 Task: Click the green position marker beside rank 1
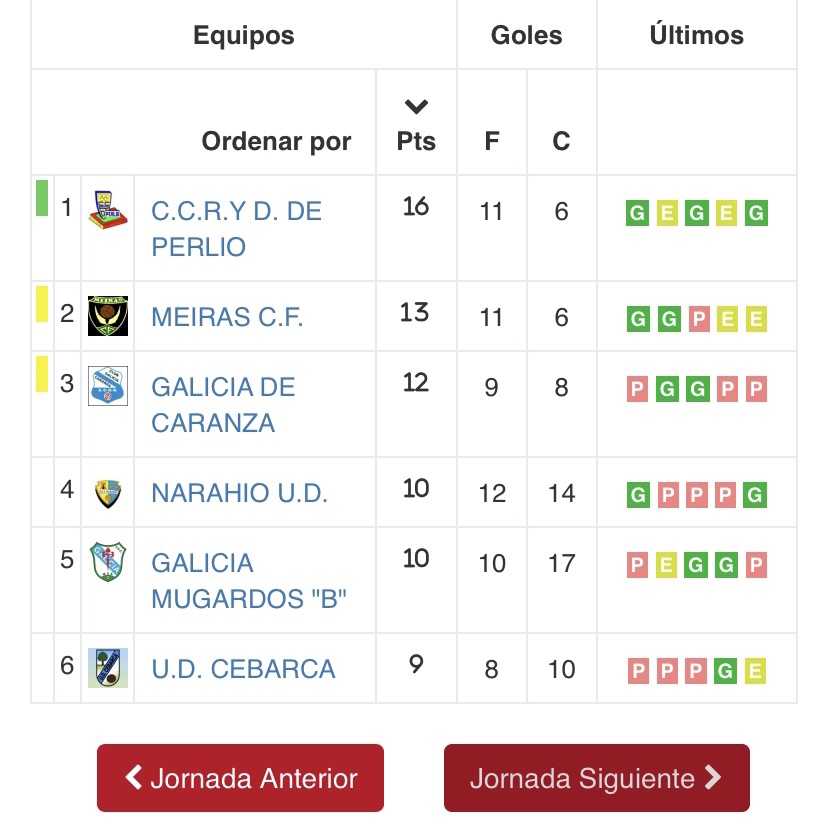click(x=42, y=198)
